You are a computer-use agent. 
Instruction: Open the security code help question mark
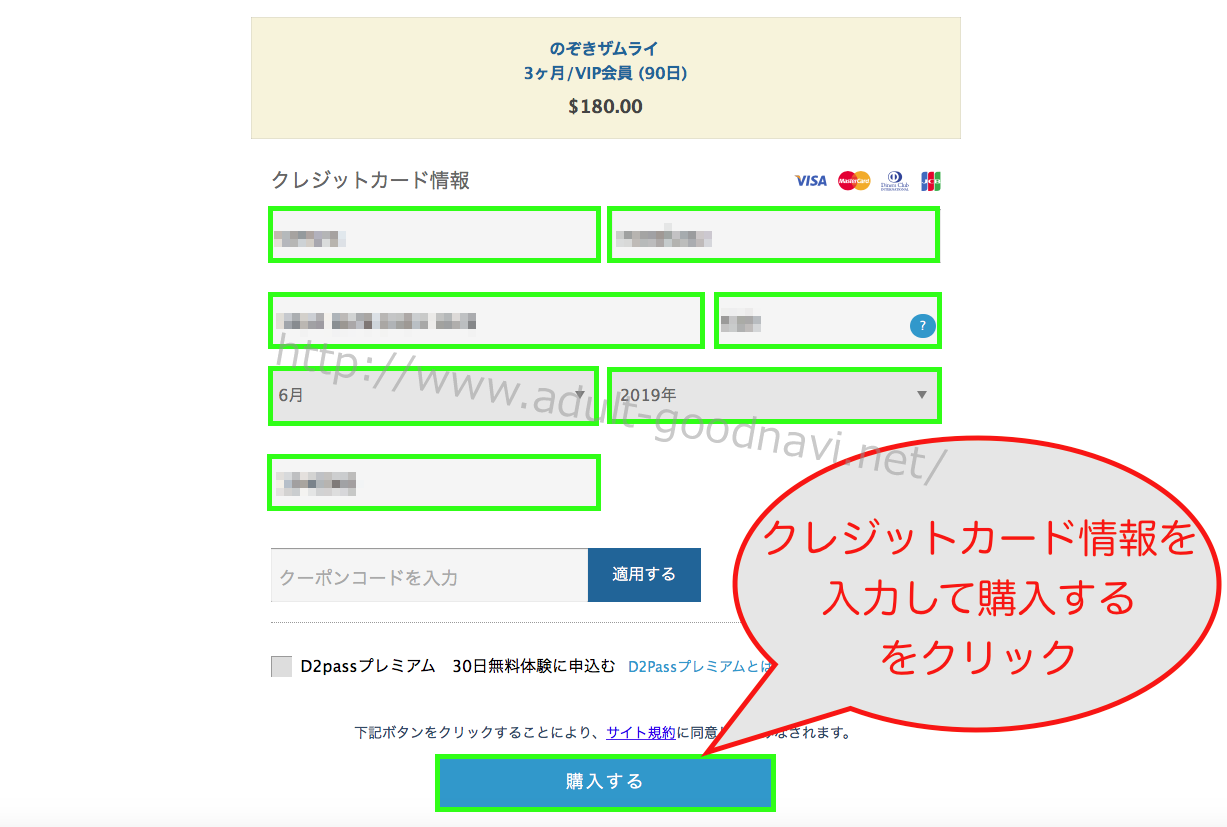coord(922,325)
